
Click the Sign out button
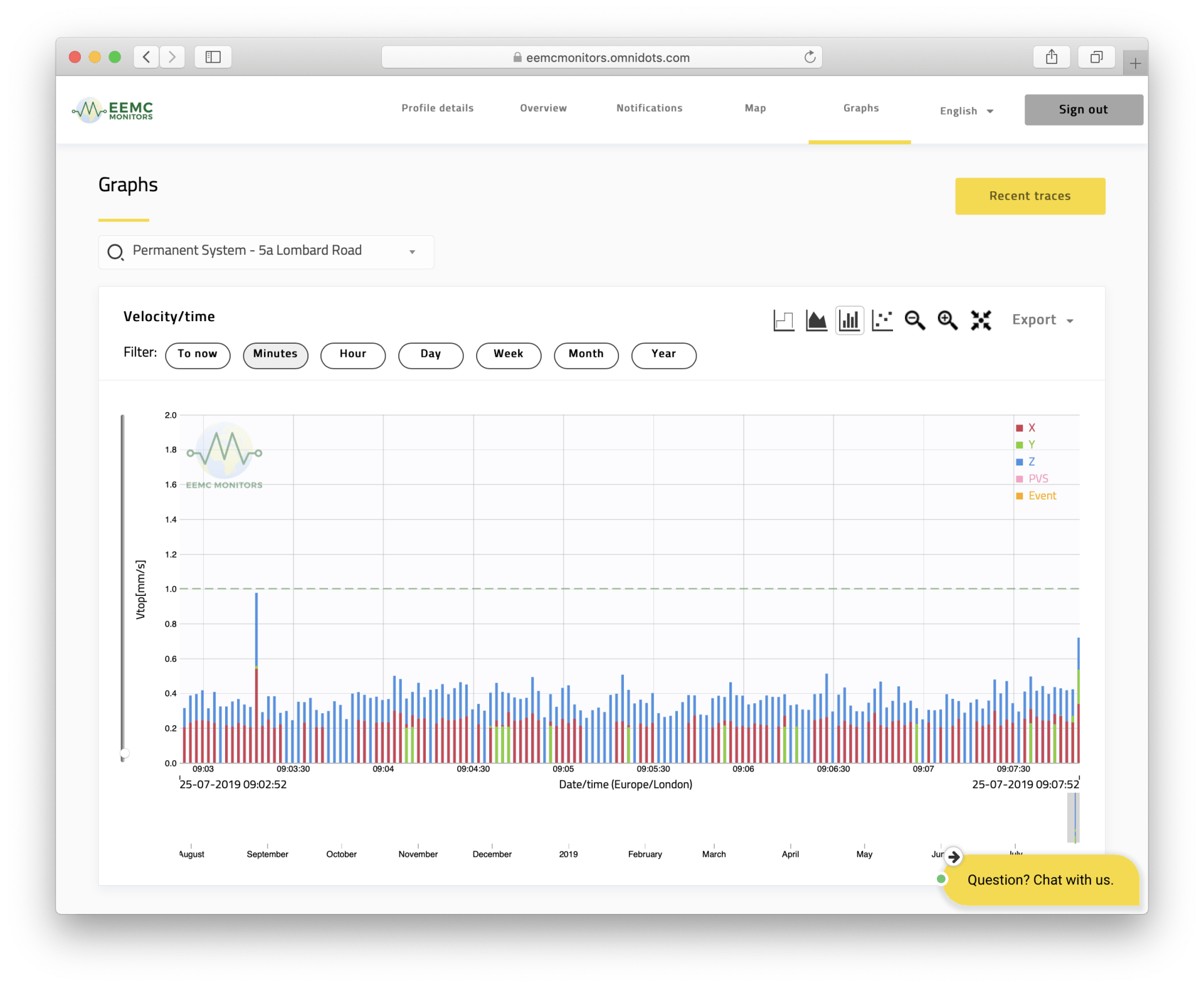1084,110
